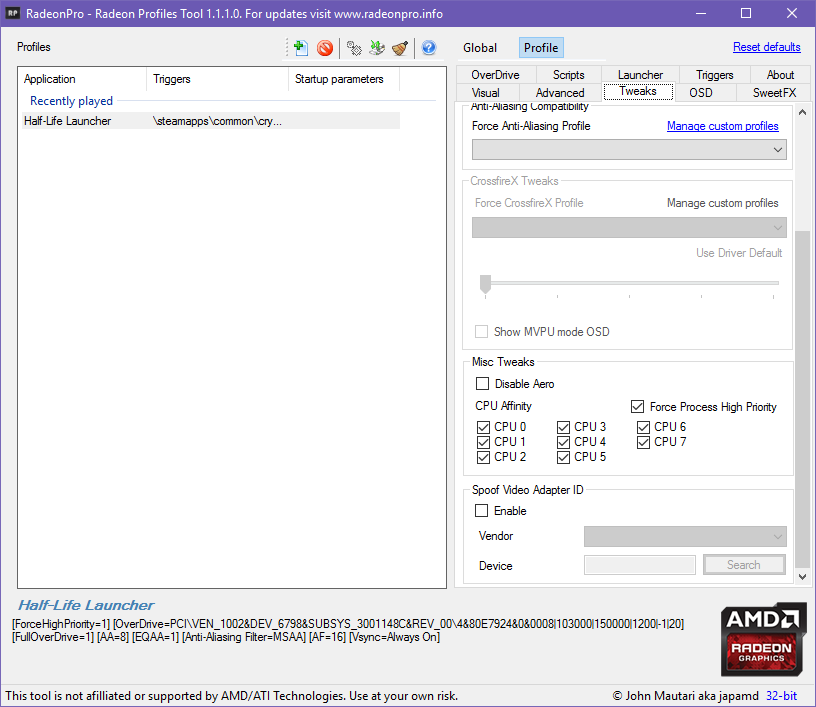Select the Half-Life Launcher profile row
The image size is (816, 707).
tap(211, 121)
